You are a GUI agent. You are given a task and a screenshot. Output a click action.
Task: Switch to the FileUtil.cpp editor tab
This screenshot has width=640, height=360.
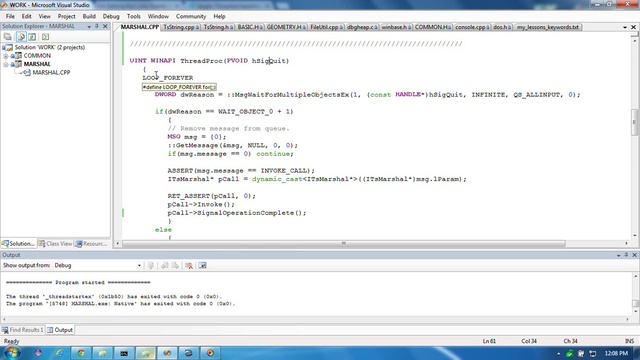coord(327,27)
